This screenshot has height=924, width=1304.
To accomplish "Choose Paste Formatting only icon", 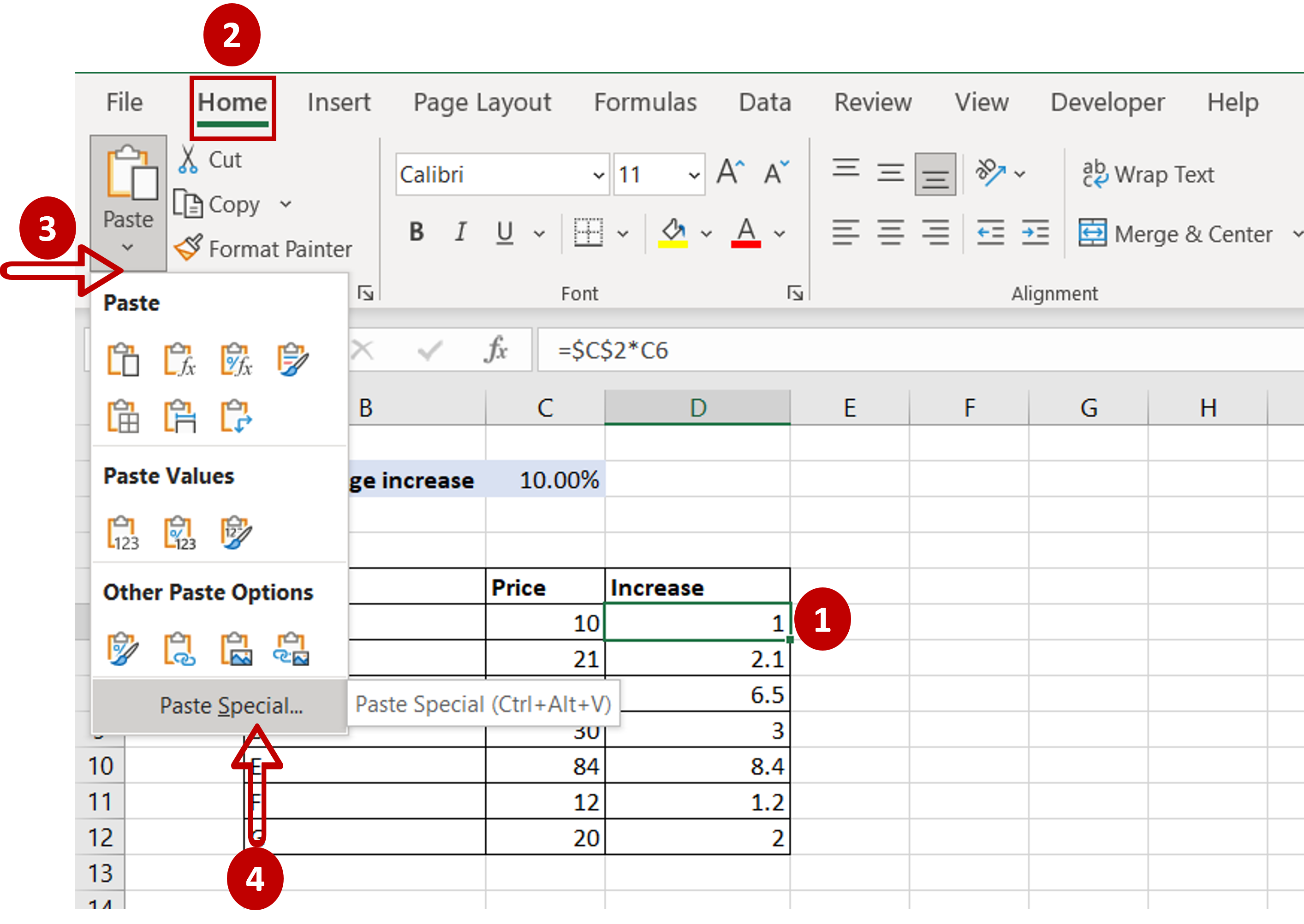I will pyautogui.click(x=123, y=649).
